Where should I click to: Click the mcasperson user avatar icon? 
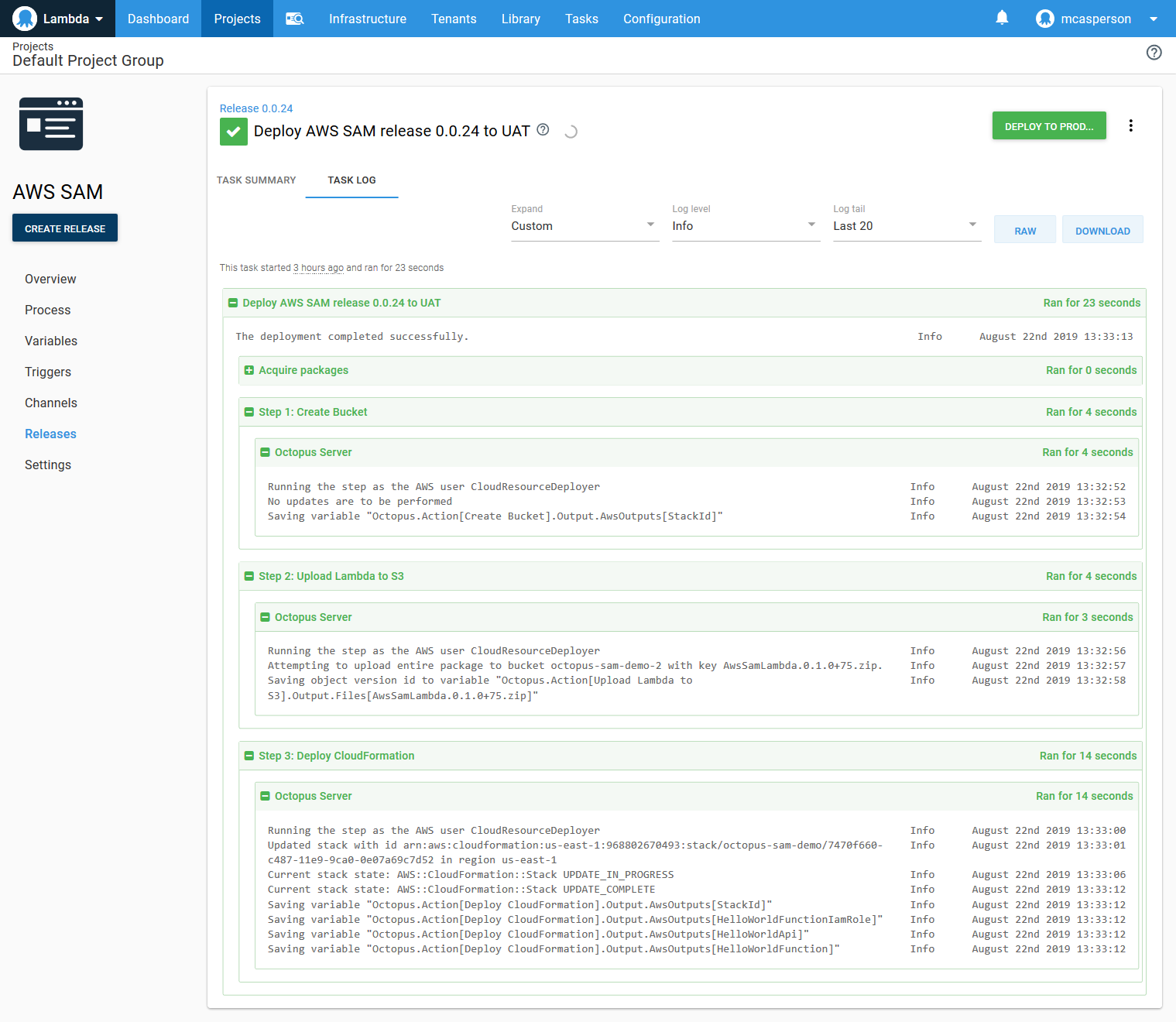pyautogui.click(x=1044, y=19)
